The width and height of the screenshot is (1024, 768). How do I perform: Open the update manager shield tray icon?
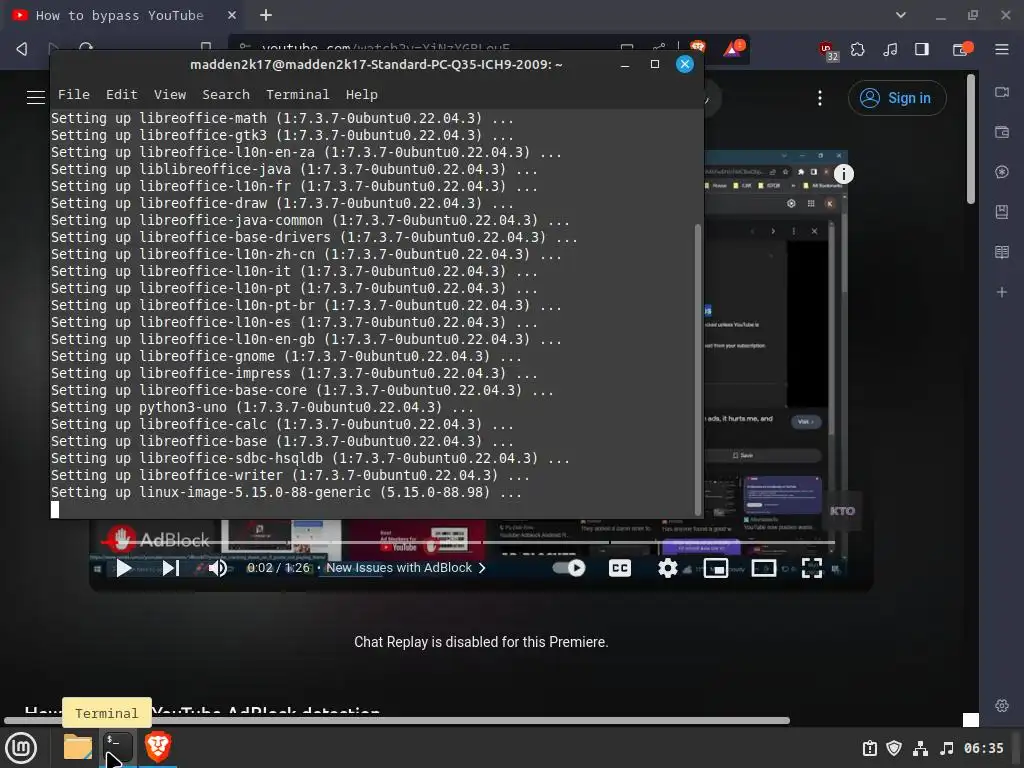(894, 748)
